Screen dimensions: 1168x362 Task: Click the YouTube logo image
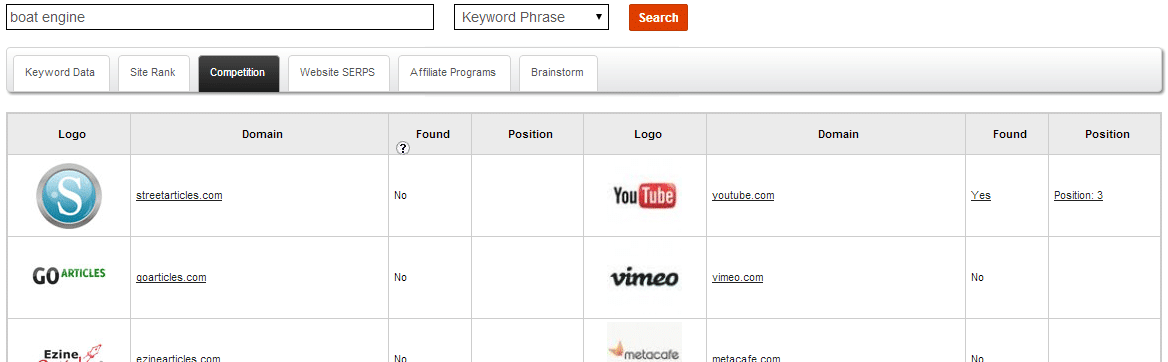click(644, 196)
